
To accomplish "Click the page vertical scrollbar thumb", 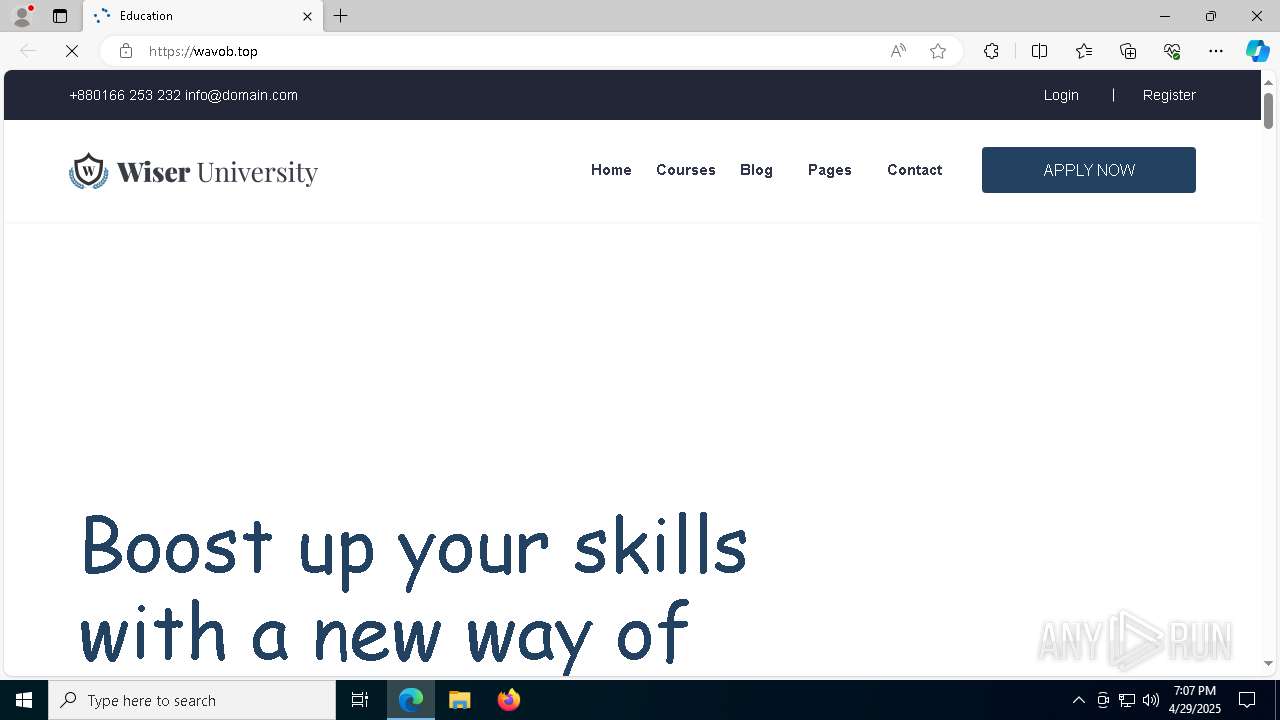I will pyautogui.click(x=1268, y=110).
